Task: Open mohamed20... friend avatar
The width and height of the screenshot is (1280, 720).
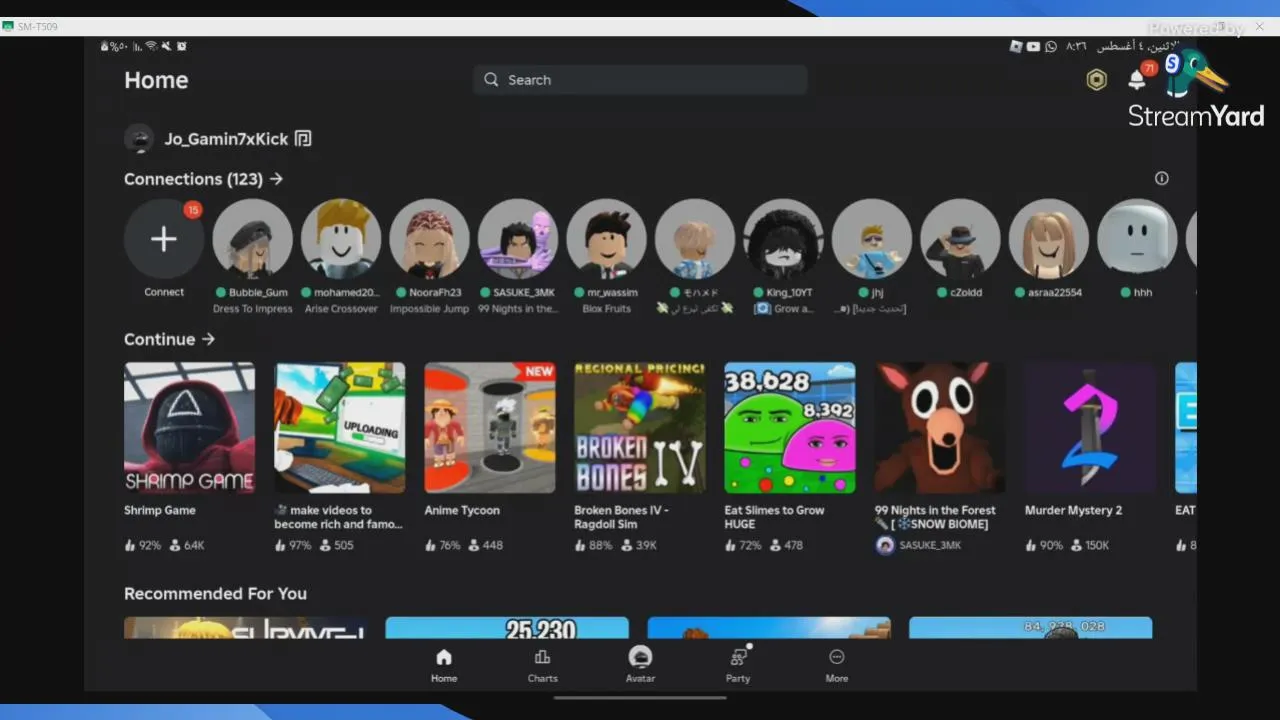Action: tap(341, 239)
